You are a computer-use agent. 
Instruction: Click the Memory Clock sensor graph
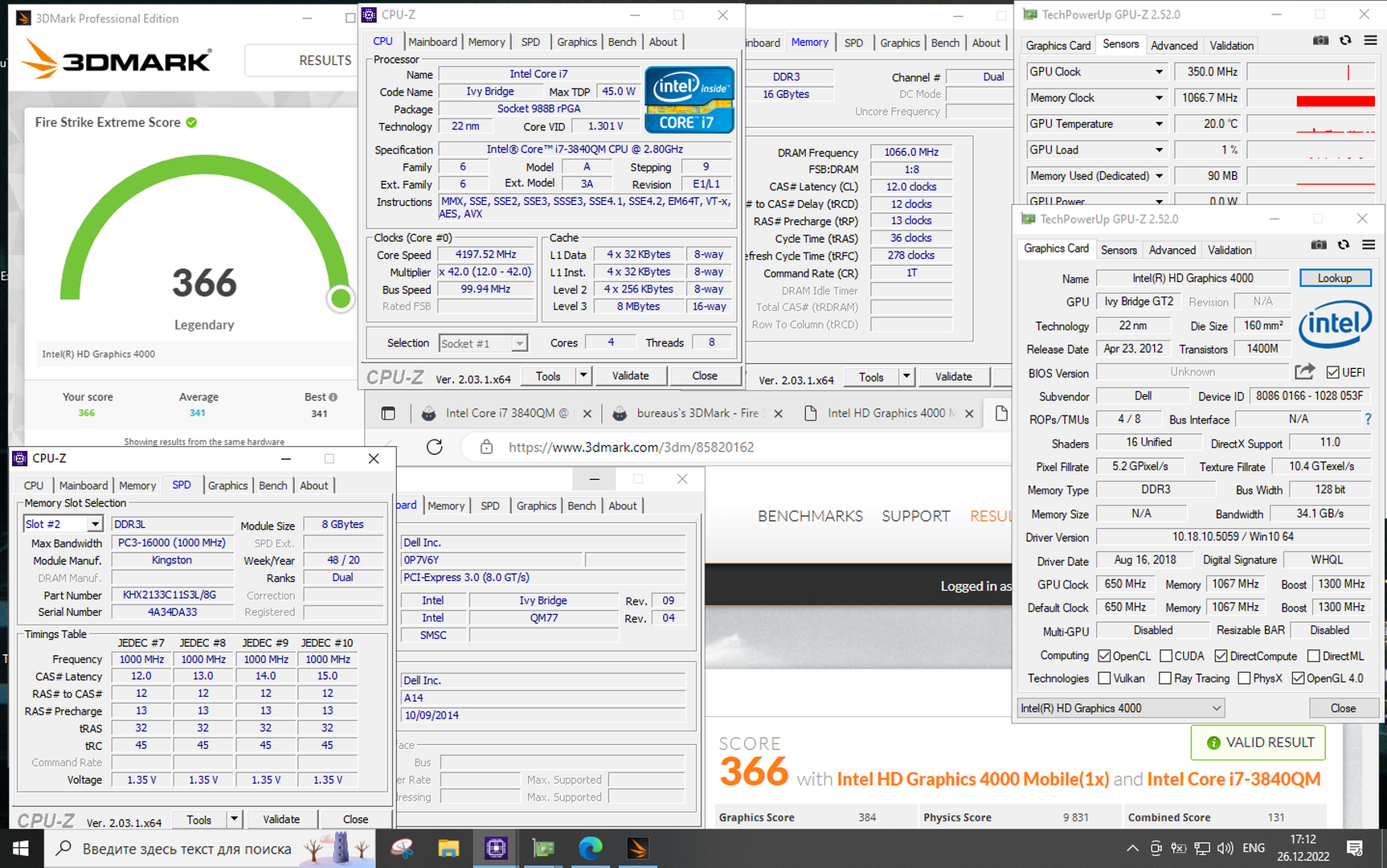click(x=1311, y=98)
